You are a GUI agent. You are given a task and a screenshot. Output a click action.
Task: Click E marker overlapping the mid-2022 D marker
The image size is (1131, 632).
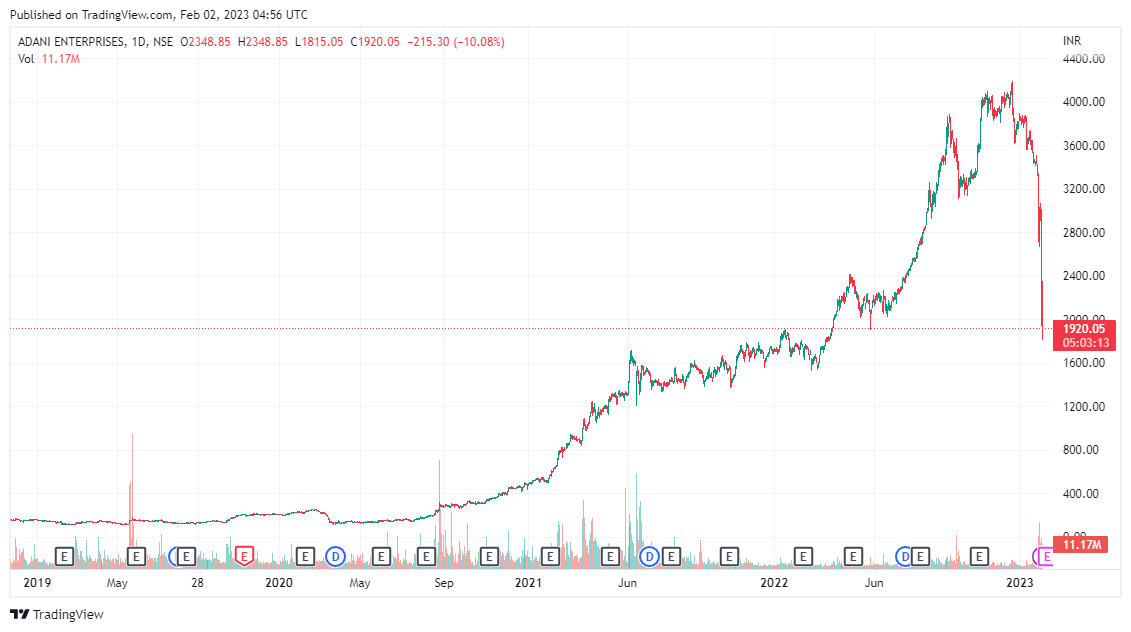[x=920, y=556]
